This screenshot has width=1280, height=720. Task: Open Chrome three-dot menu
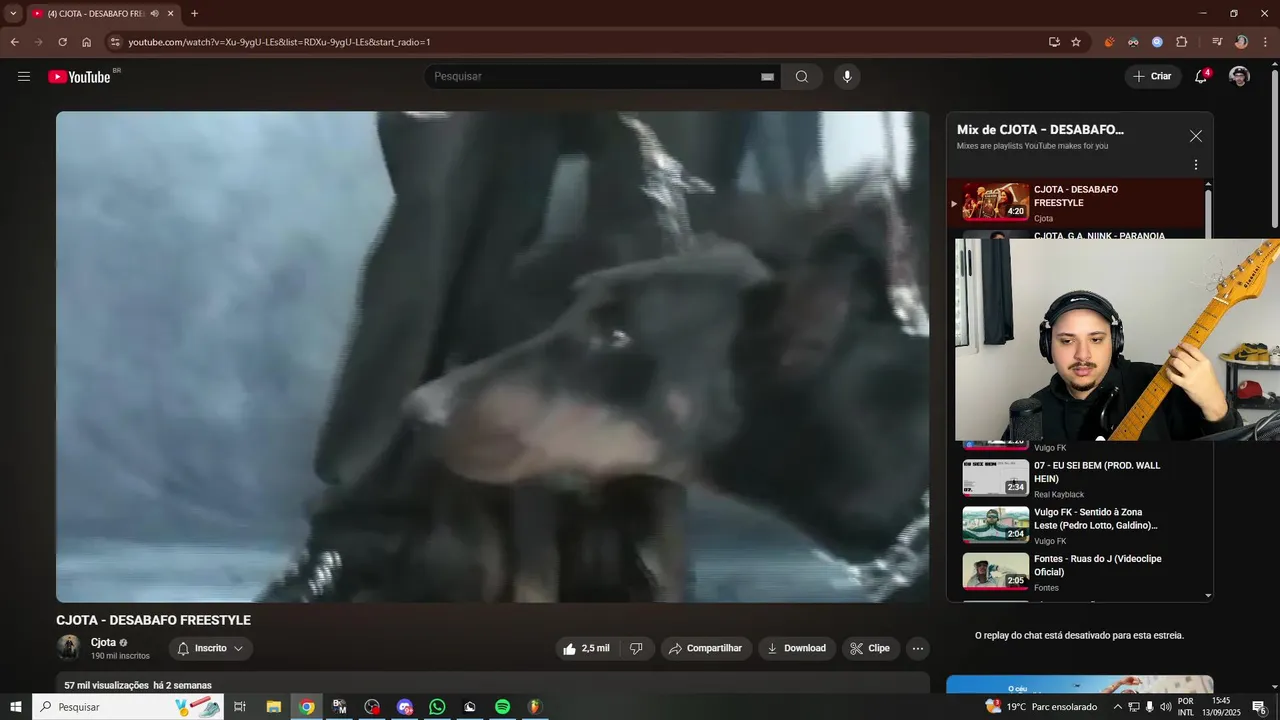(1263, 42)
